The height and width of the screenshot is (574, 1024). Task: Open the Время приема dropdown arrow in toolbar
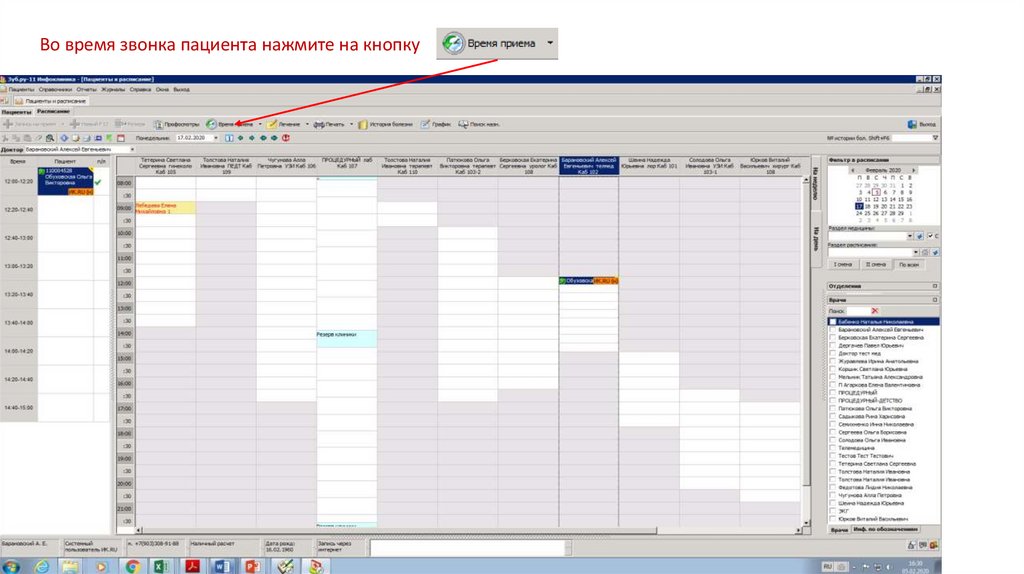coord(260,124)
